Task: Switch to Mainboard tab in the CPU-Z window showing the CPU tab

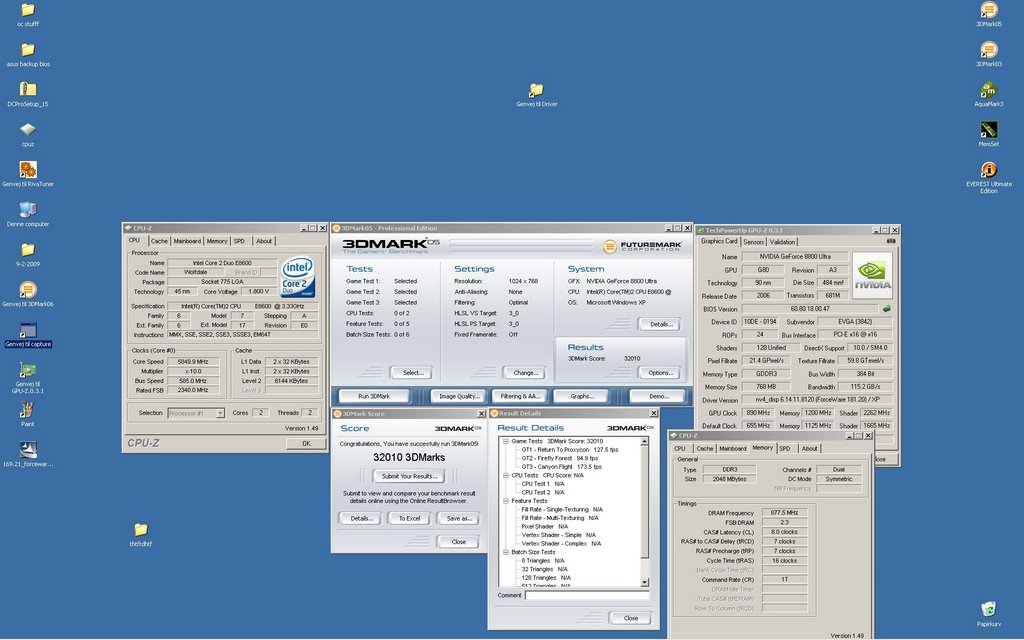Action: [x=187, y=241]
